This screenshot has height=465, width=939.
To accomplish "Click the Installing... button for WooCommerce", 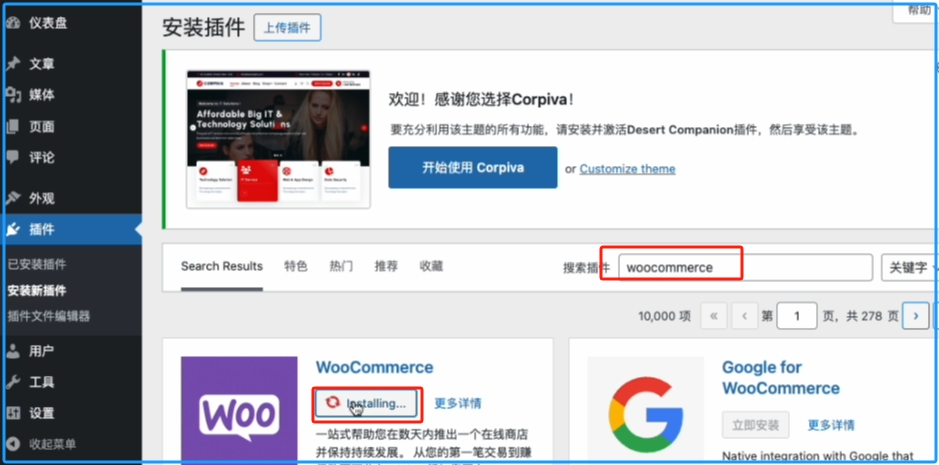I will tap(366, 403).
